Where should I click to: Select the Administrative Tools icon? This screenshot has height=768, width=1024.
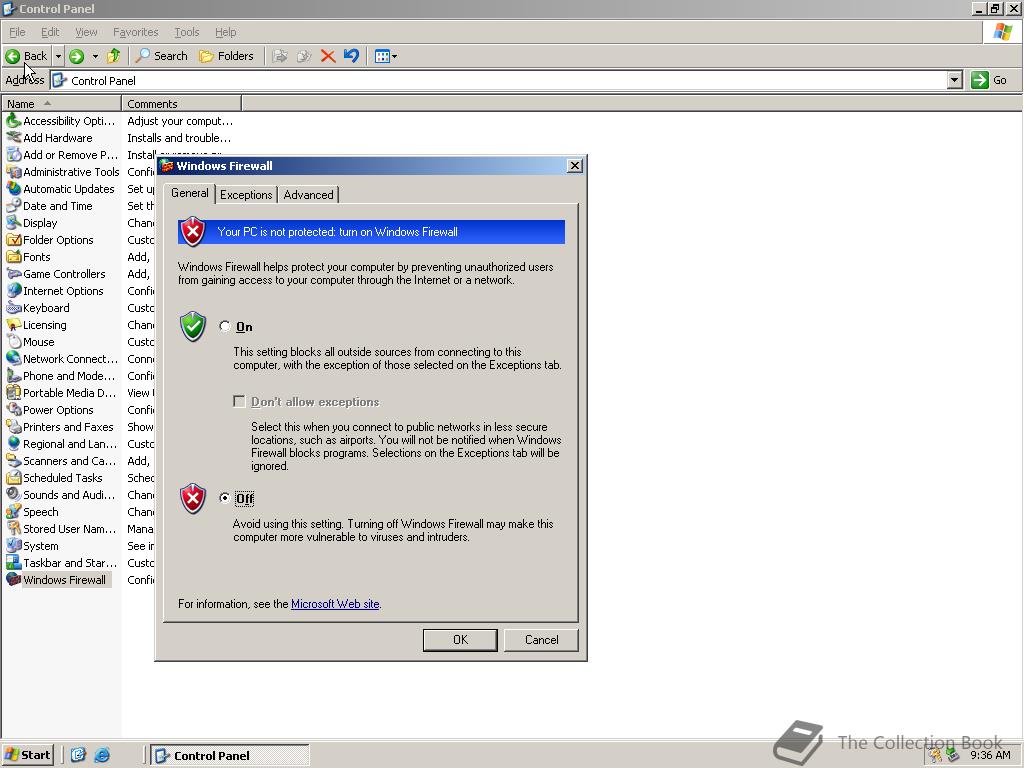coord(13,171)
